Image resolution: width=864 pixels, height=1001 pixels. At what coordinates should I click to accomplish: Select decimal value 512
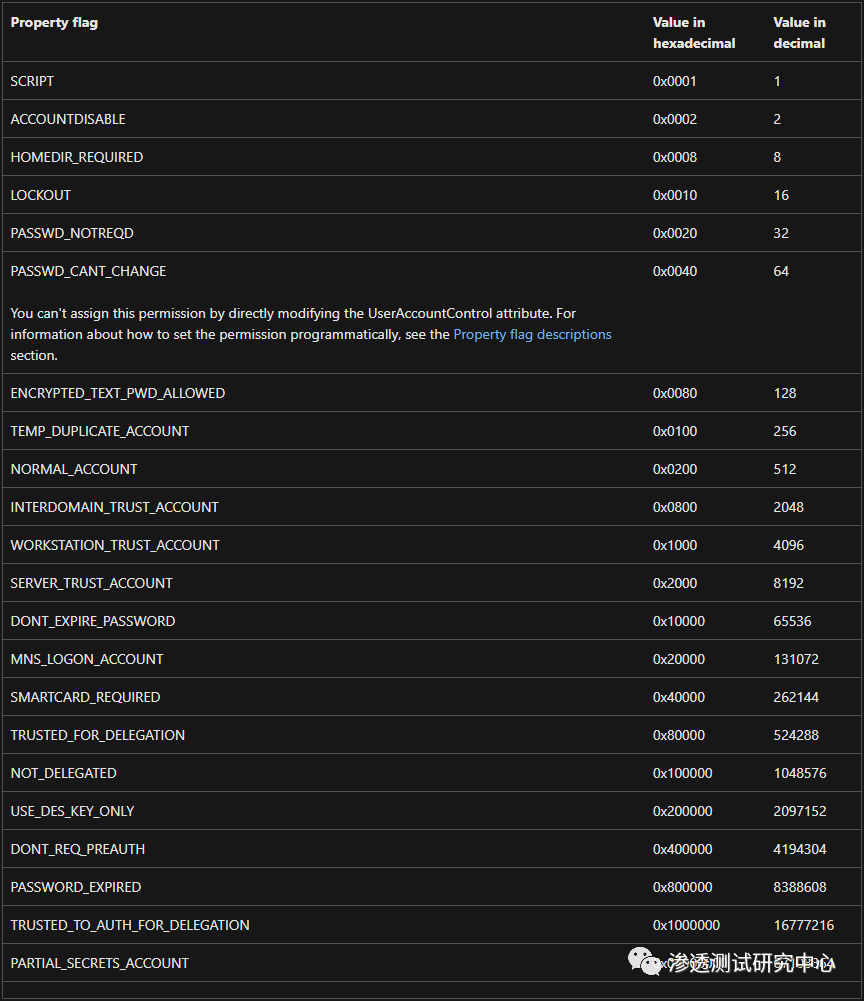(785, 469)
